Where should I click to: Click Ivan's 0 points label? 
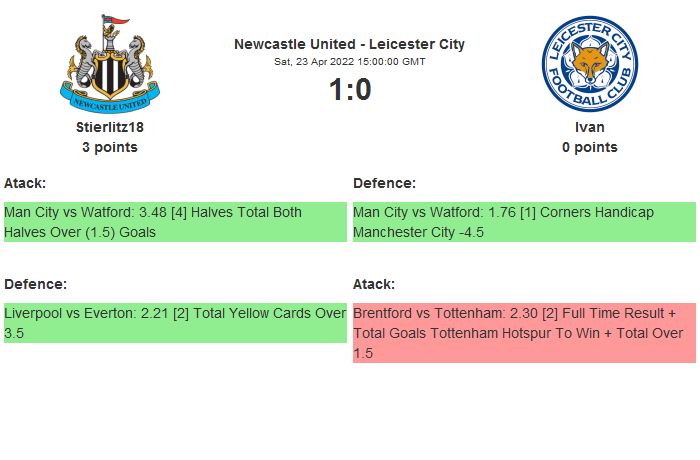[589, 147]
